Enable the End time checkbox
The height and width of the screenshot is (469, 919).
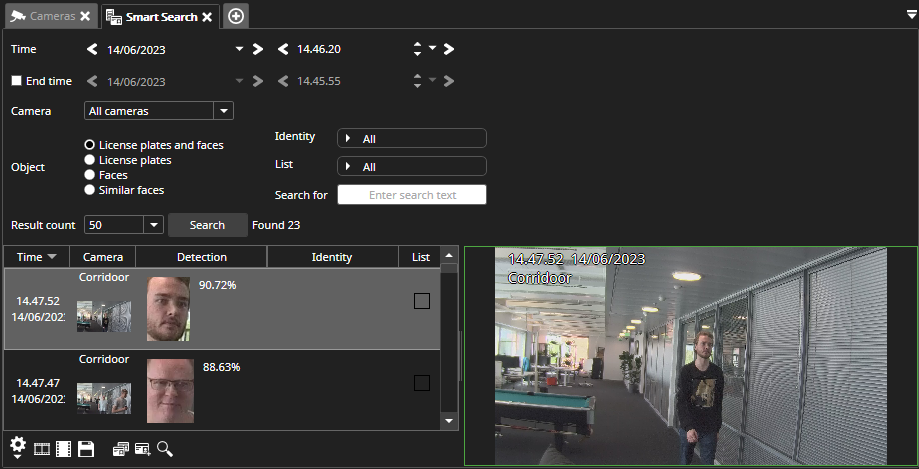point(16,81)
